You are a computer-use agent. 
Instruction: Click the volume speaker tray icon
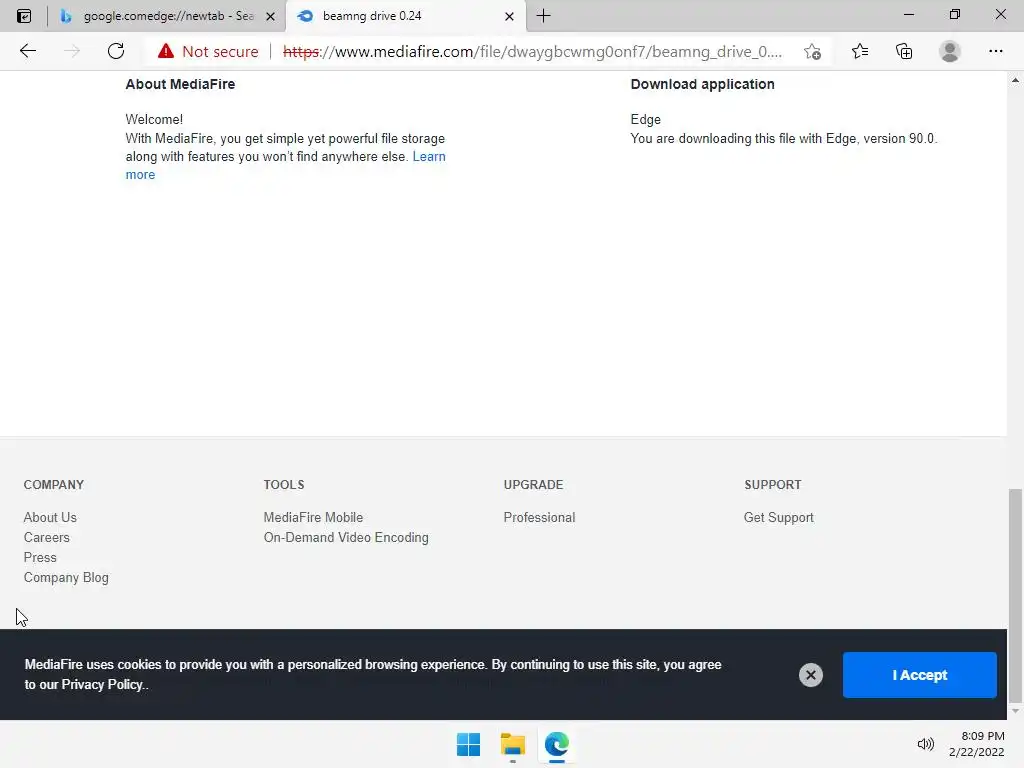coord(925,744)
